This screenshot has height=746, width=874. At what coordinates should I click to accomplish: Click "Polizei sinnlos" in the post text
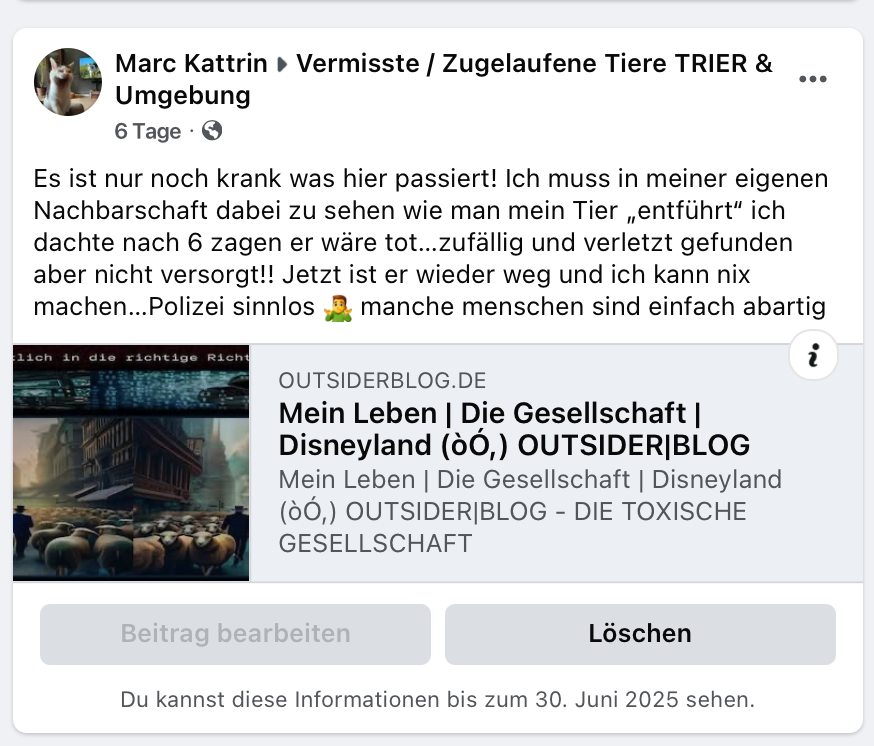(x=232, y=307)
